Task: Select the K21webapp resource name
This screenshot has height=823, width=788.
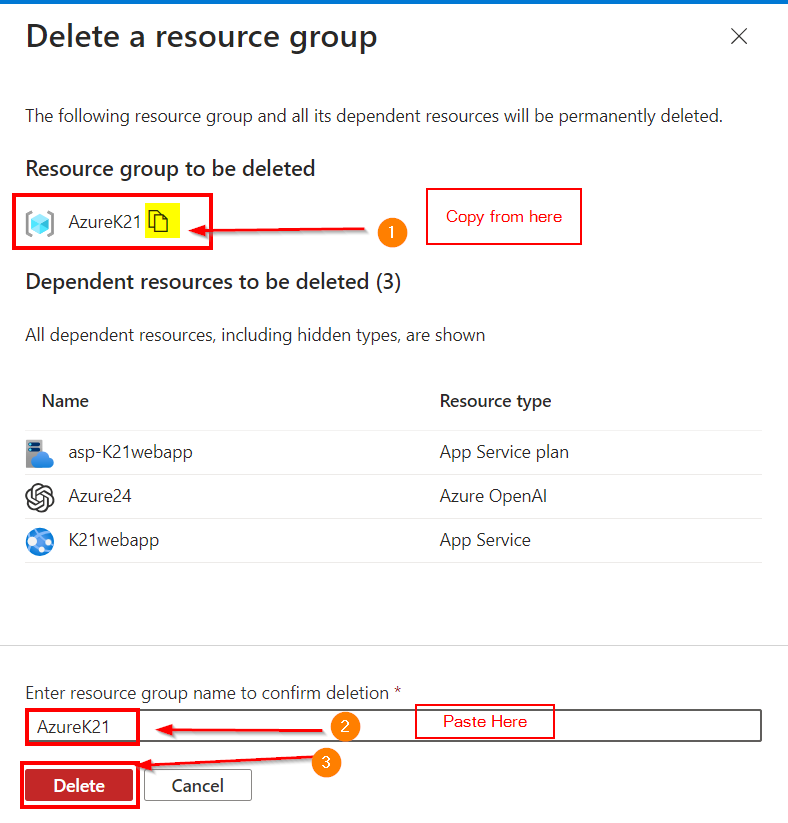Action: coord(113,540)
